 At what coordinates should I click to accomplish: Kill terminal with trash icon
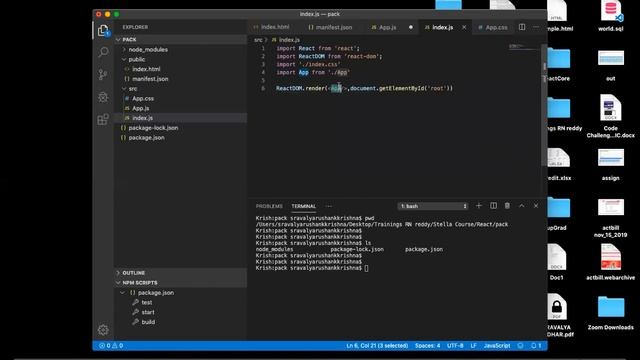coord(507,206)
